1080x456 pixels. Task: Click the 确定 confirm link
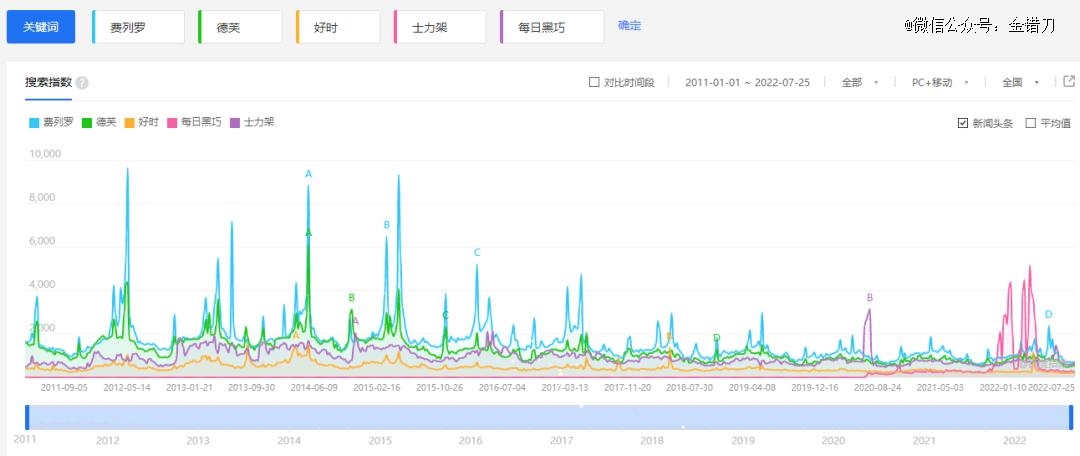pyautogui.click(x=630, y=25)
